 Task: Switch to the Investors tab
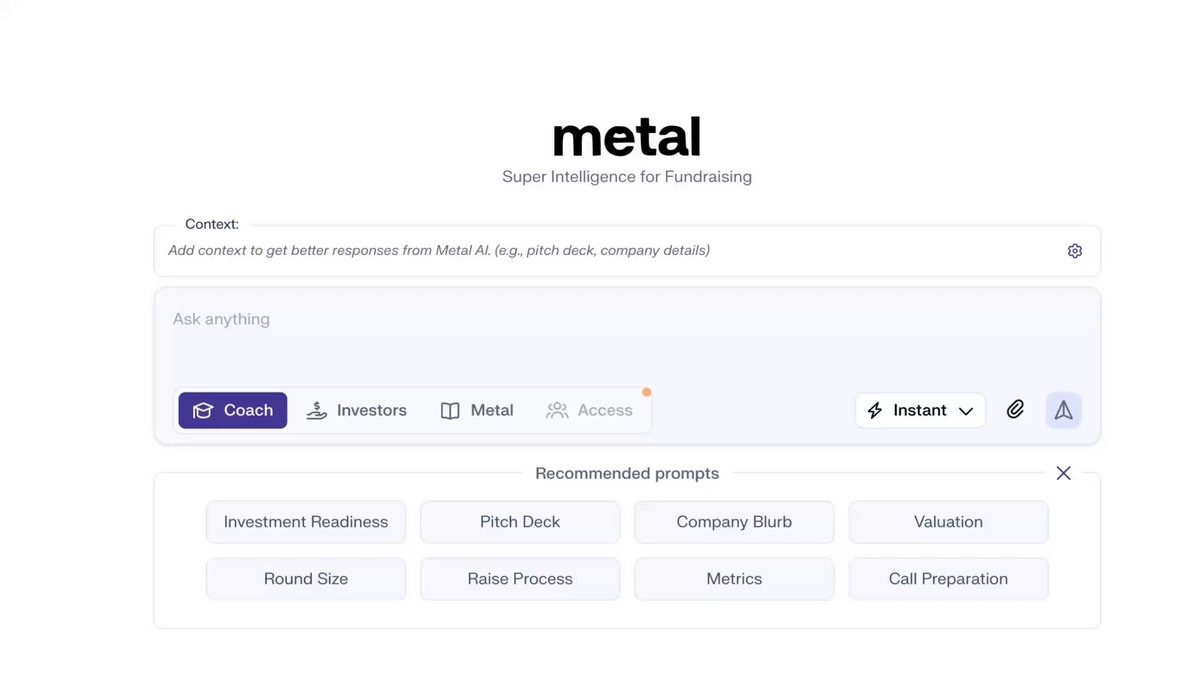[356, 410]
